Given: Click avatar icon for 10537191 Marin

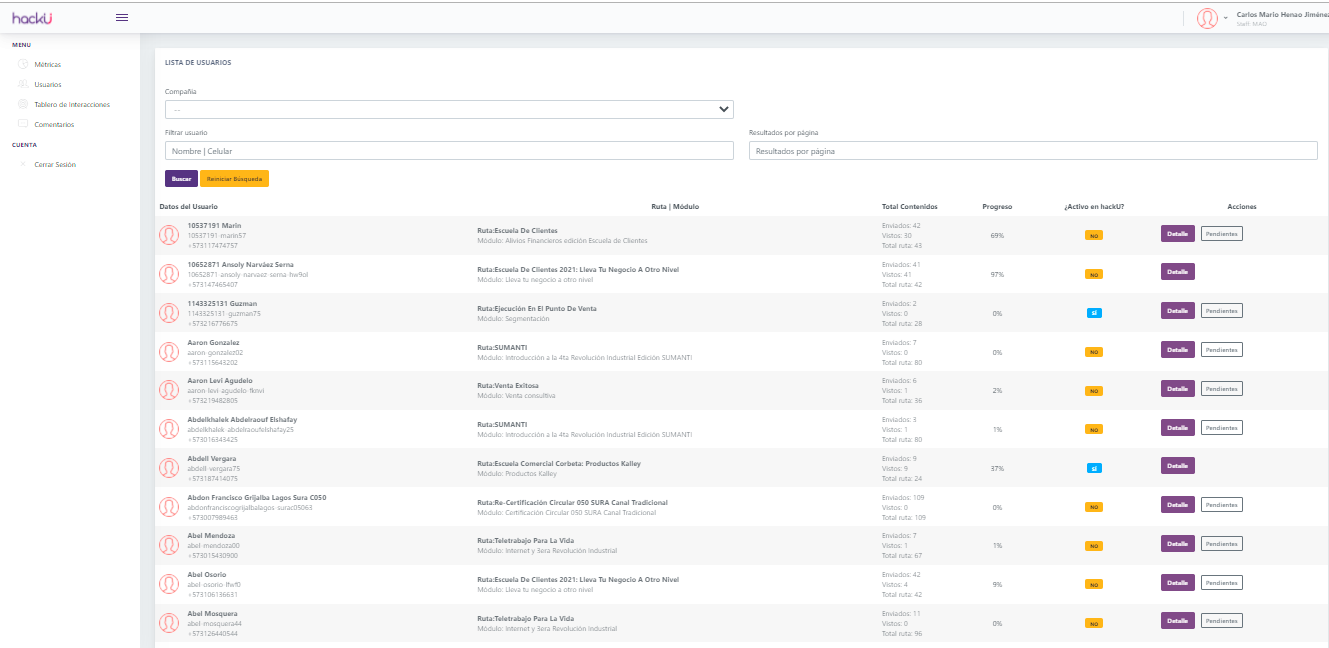Looking at the screenshot, I should click(169, 235).
